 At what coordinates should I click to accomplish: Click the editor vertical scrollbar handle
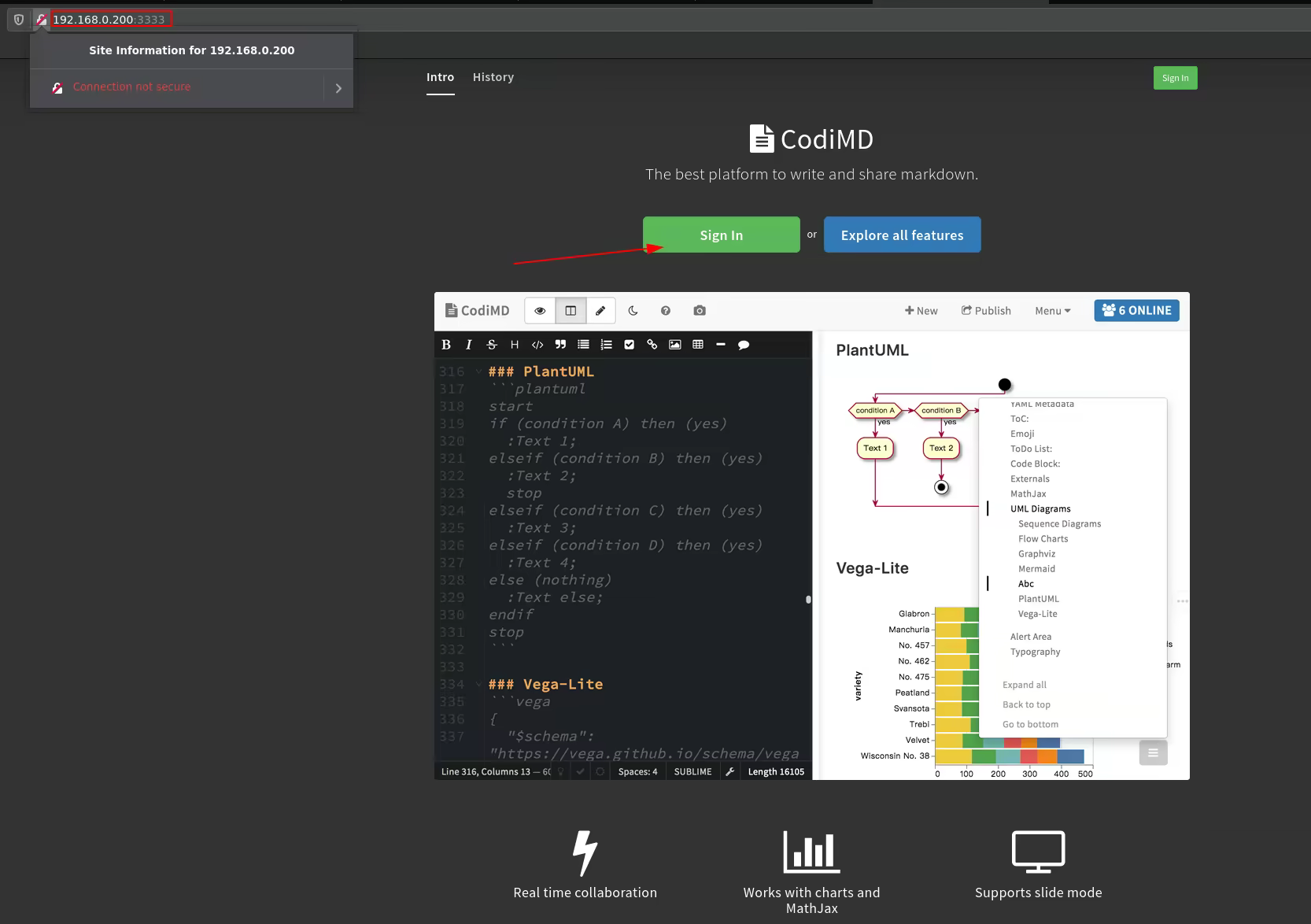(x=808, y=600)
